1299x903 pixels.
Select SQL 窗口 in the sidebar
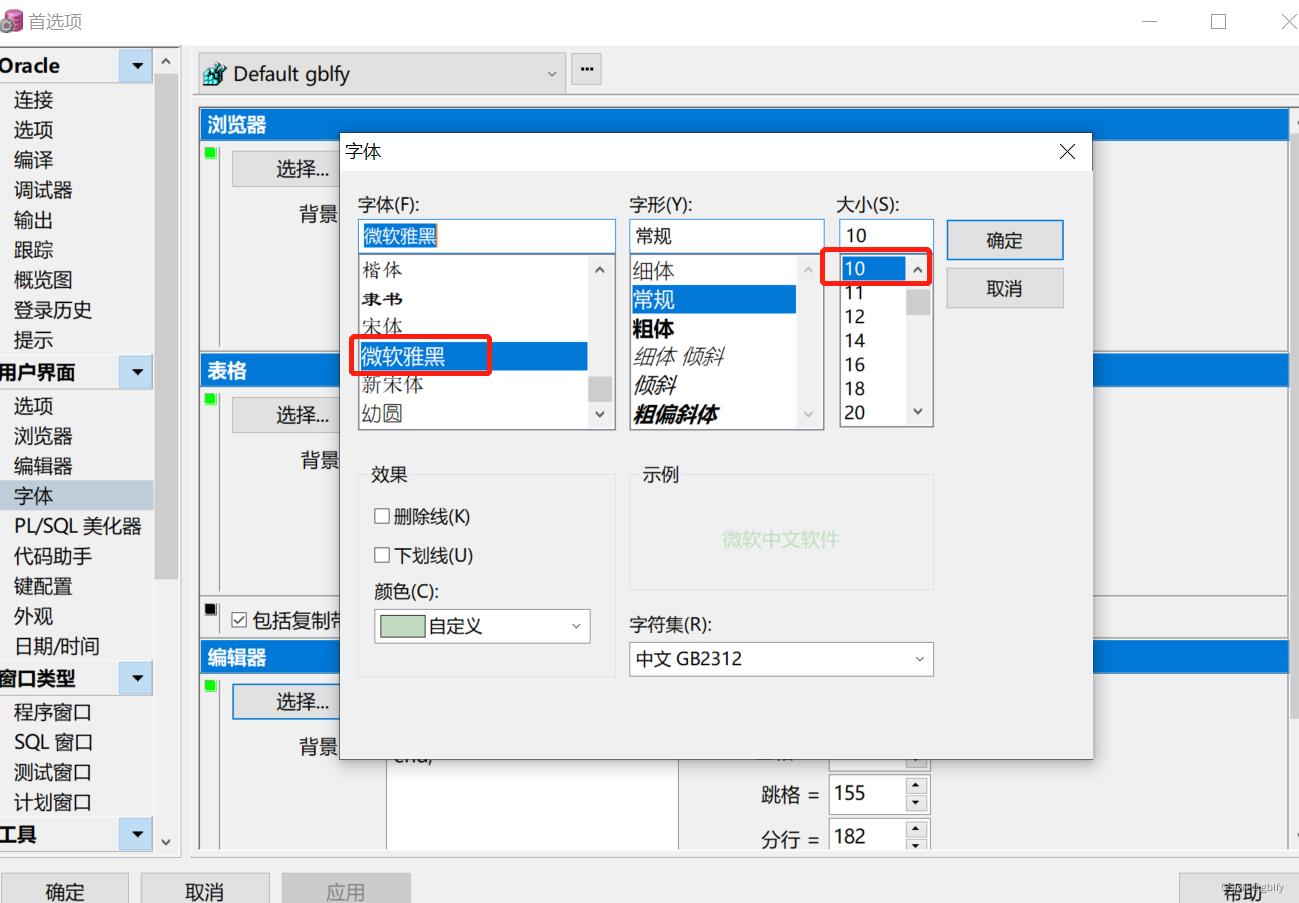[x=54, y=742]
